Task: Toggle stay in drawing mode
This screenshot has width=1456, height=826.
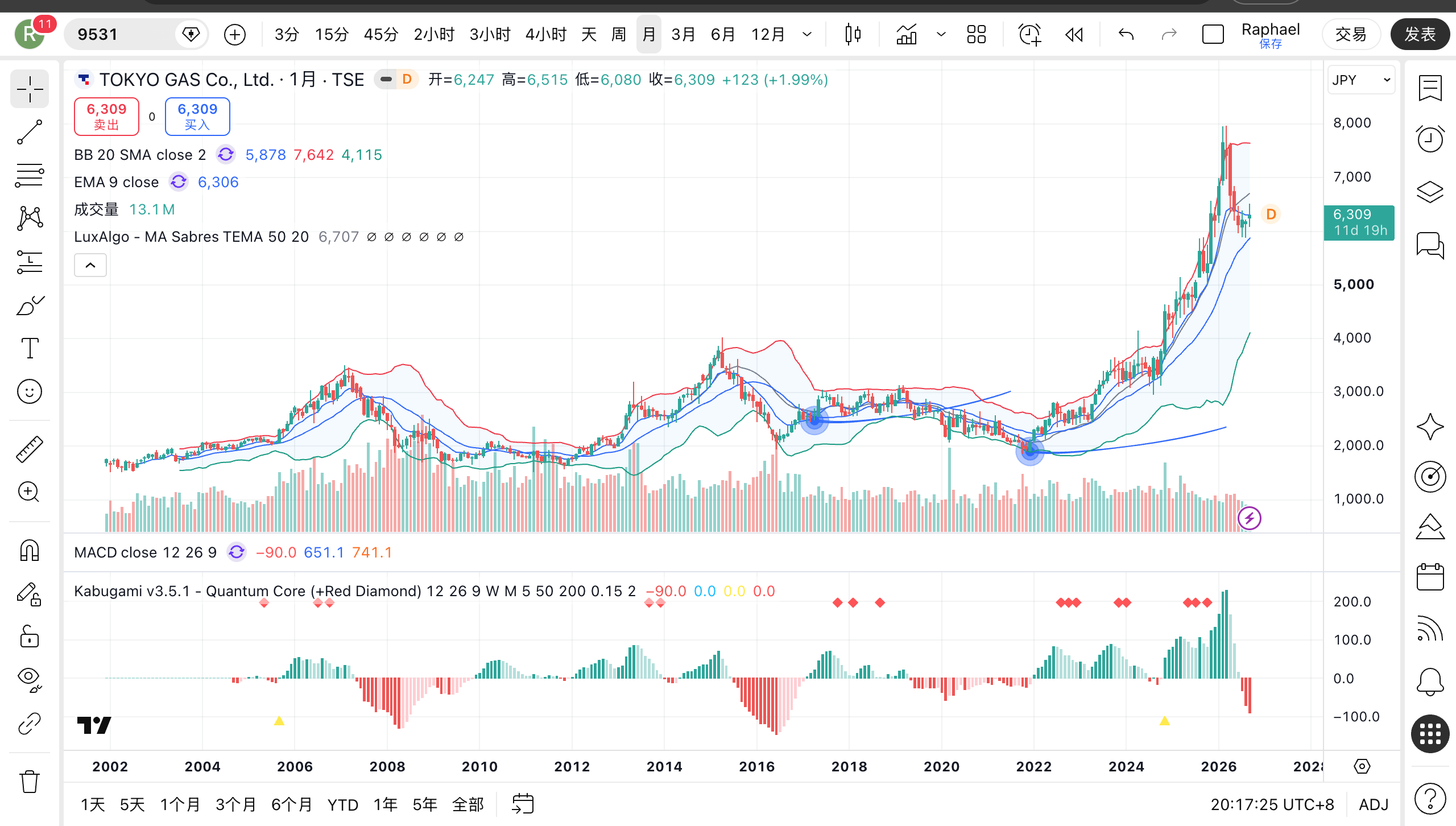Action: (30, 593)
